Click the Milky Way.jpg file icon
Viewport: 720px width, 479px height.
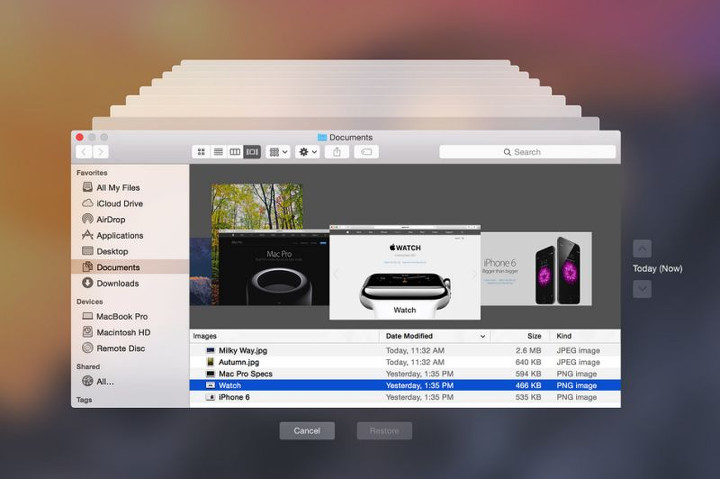[210, 350]
